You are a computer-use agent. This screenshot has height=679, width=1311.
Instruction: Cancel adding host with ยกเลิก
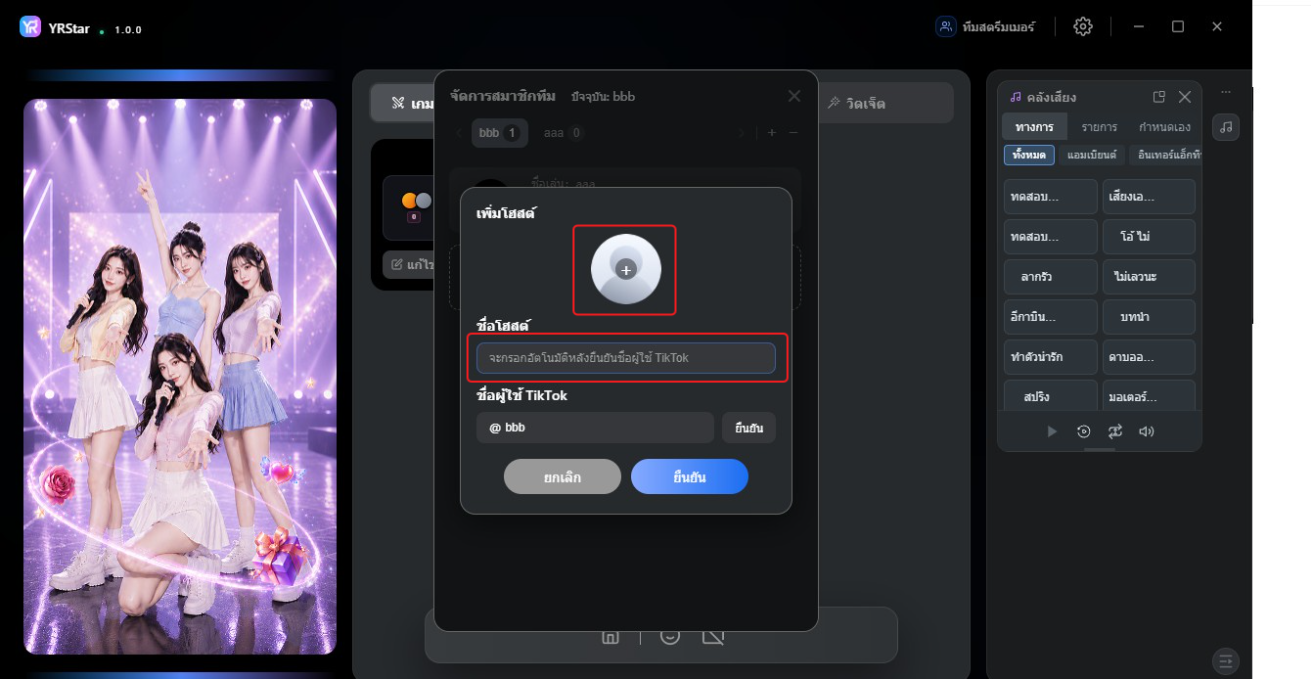pos(562,477)
